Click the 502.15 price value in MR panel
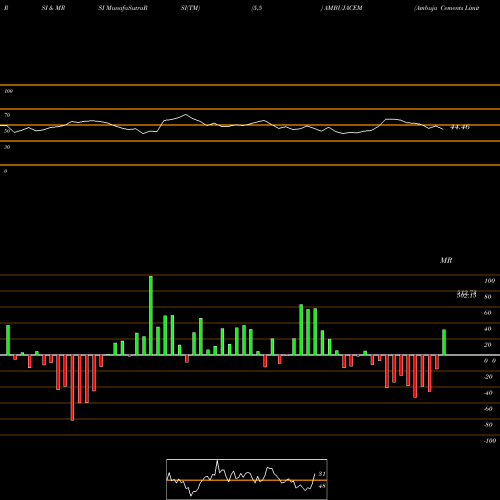This screenshot has height=500, width=500. click(x=466, y=295)
